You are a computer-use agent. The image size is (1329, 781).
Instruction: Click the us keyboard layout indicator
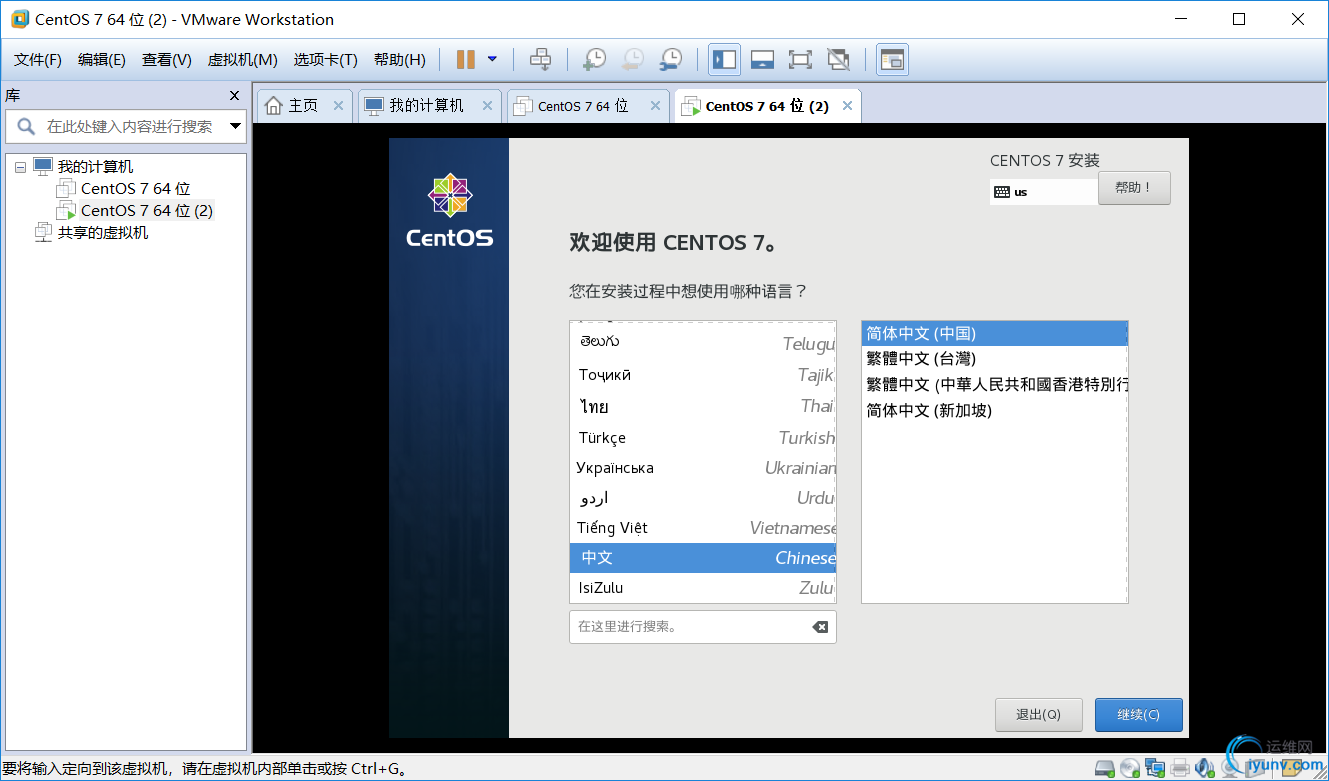pyautogui.click(x=1043, y=192)
